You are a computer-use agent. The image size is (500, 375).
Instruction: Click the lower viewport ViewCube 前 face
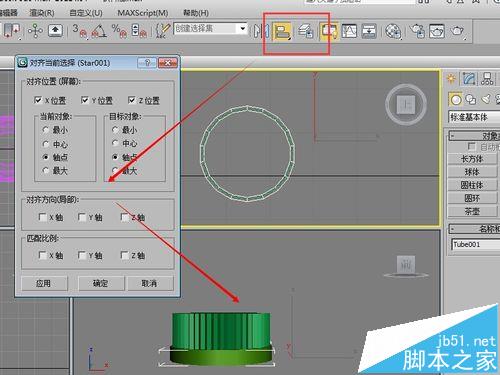click(x=406, y=265)
